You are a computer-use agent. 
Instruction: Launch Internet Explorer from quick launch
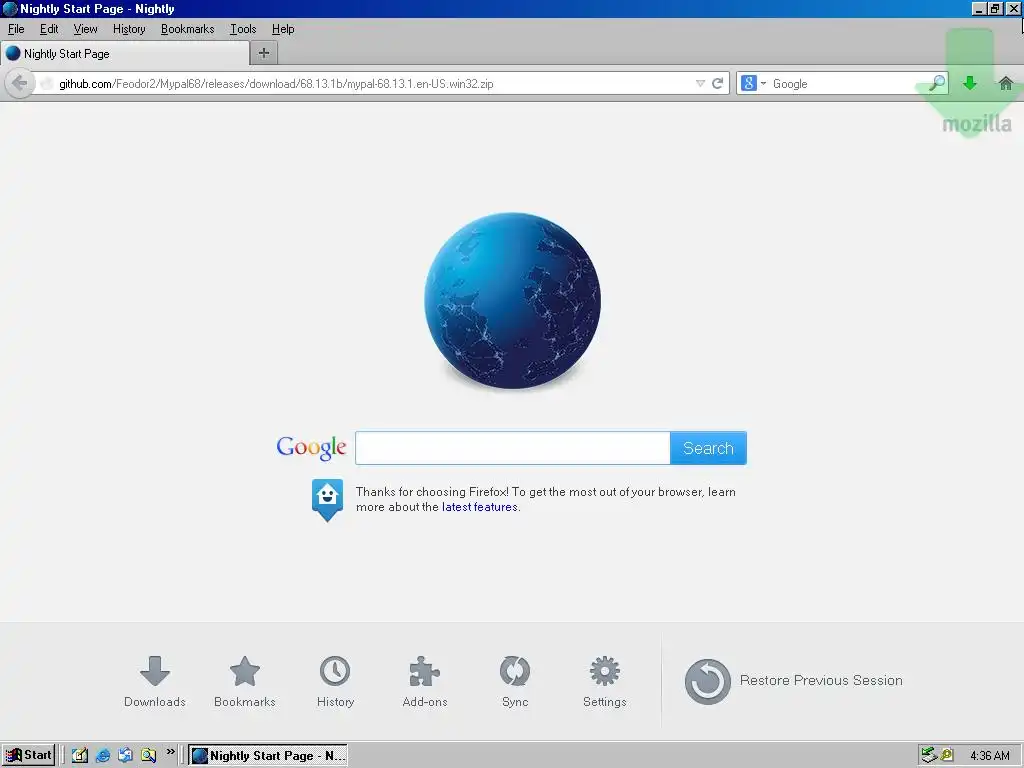point(103,755)
